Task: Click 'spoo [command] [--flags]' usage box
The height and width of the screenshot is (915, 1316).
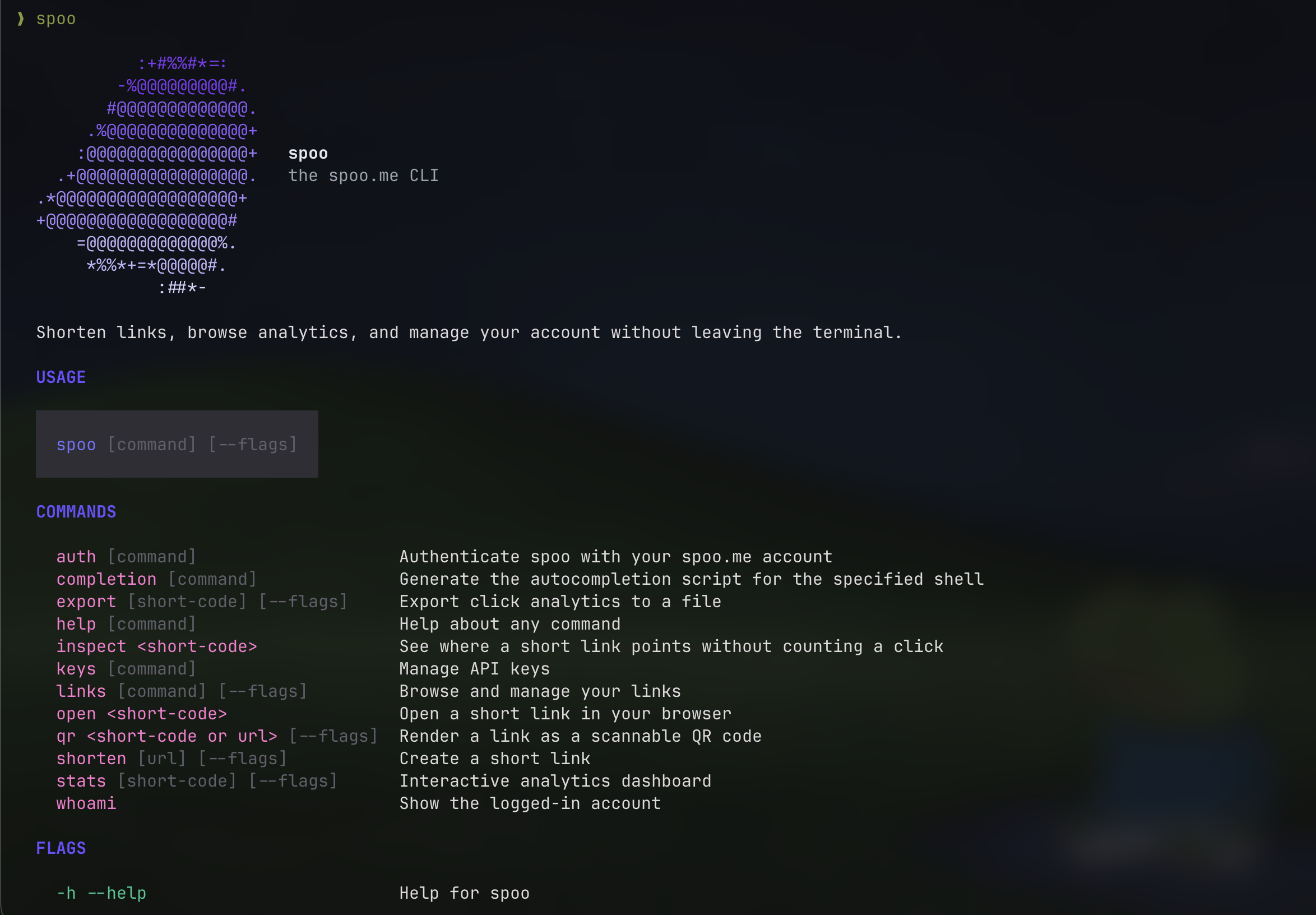Action: click(x=177, y=443)
